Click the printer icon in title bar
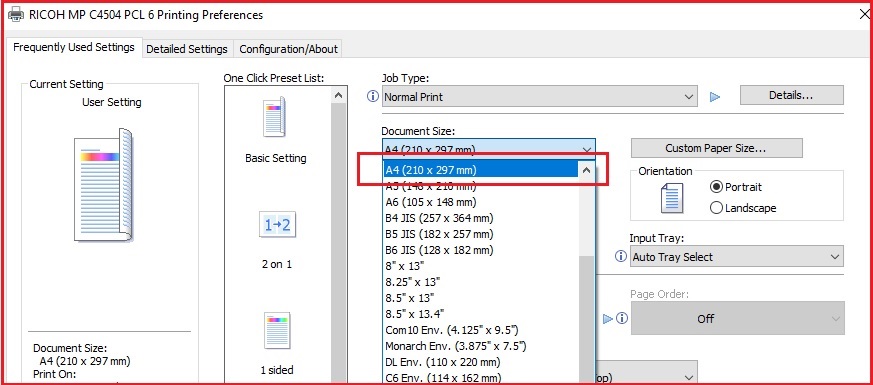The width and height of the screenshot is (873, 385). [16, 14]
